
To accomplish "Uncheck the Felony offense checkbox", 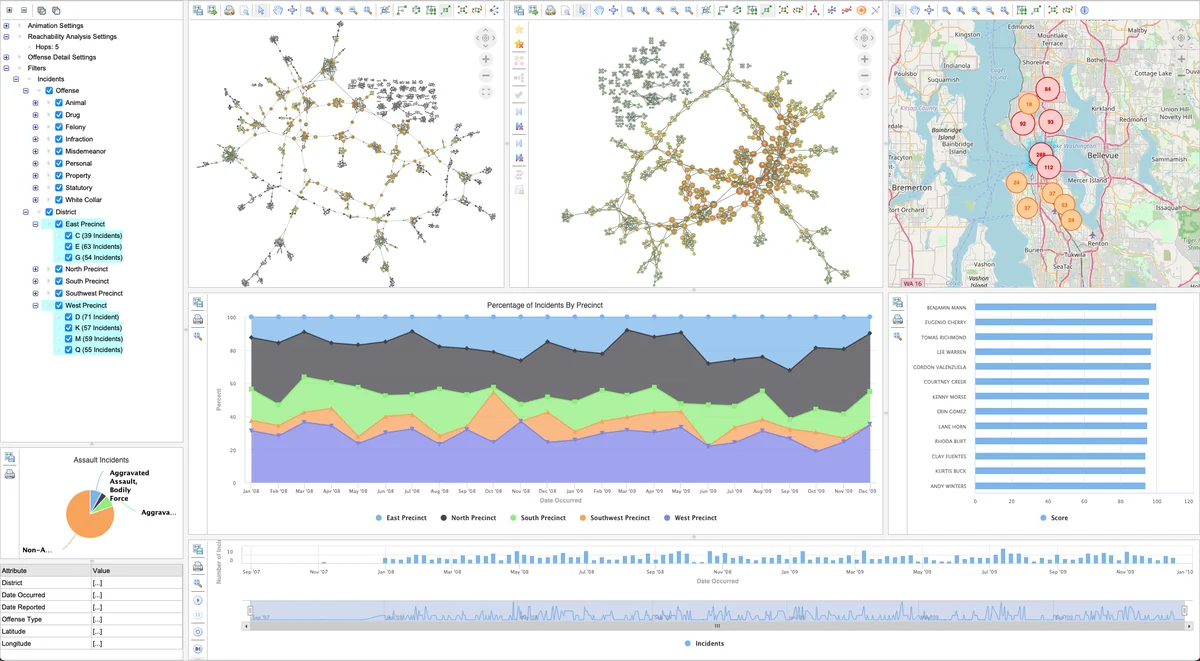I will [x=59, y=127].
